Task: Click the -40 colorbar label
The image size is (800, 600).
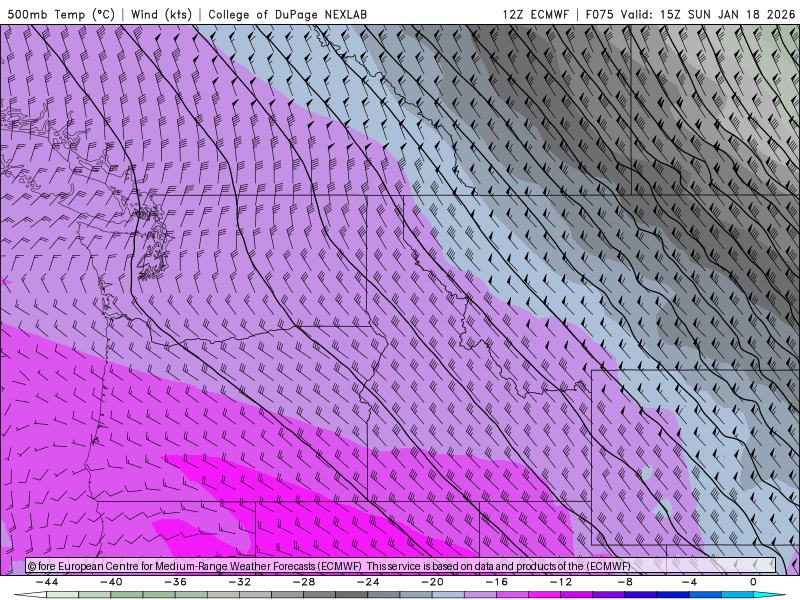Action: [111, 582]
